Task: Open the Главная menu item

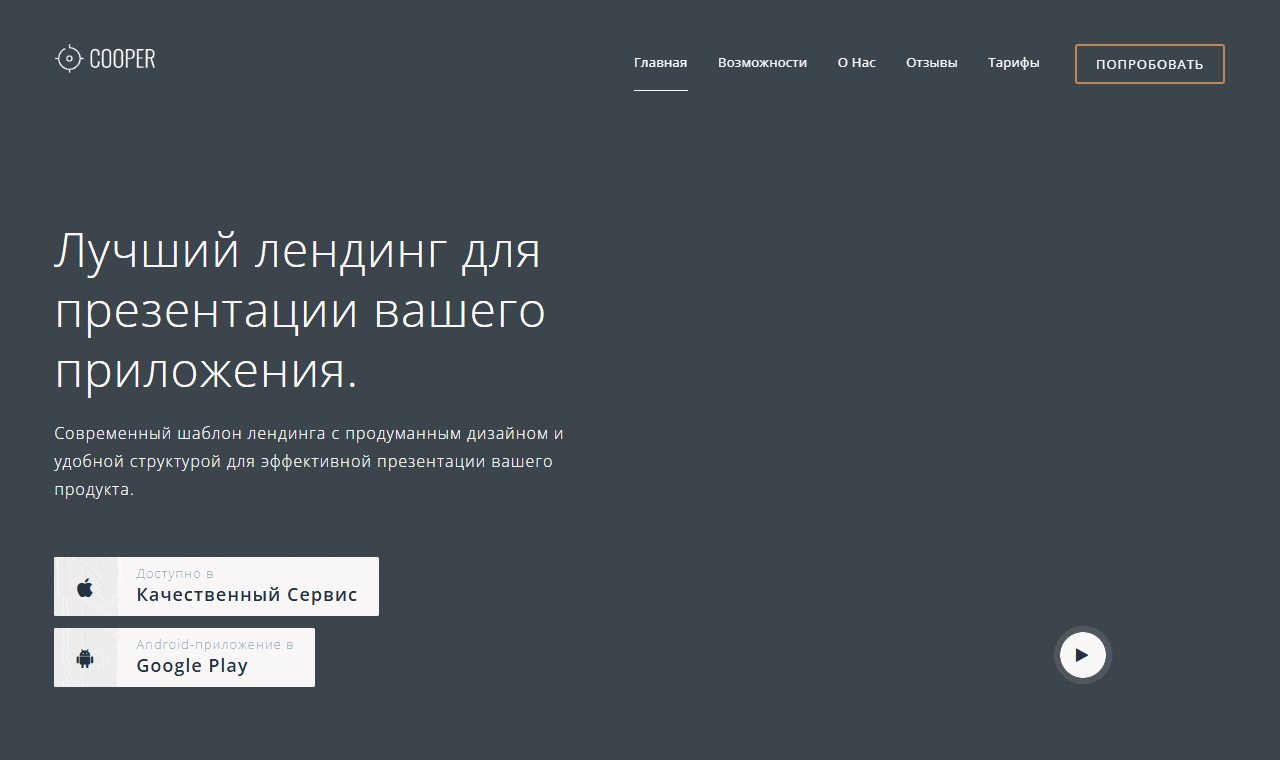Action: [x=660, y=62]
